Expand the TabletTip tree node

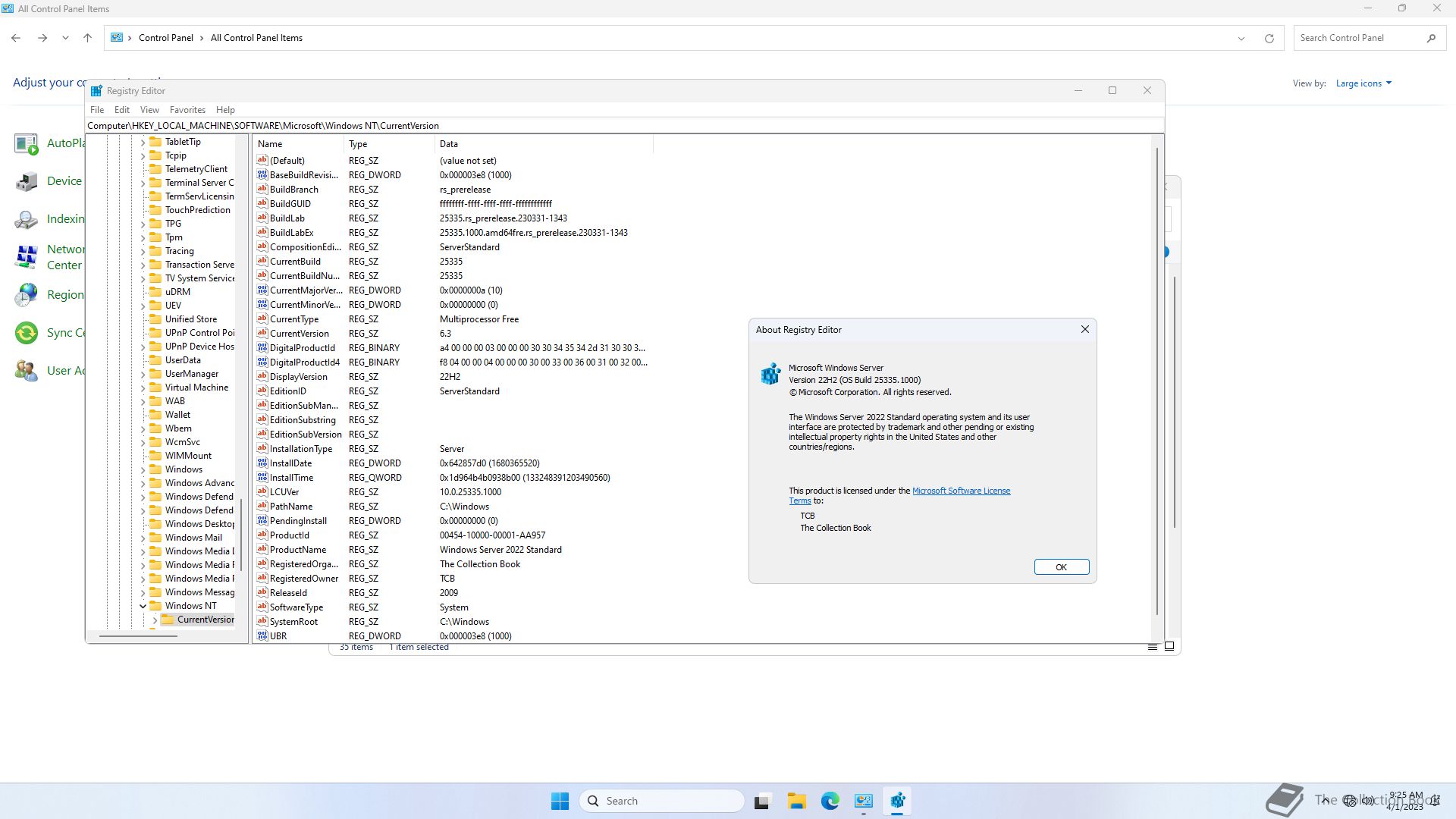[x=143, y=142]
